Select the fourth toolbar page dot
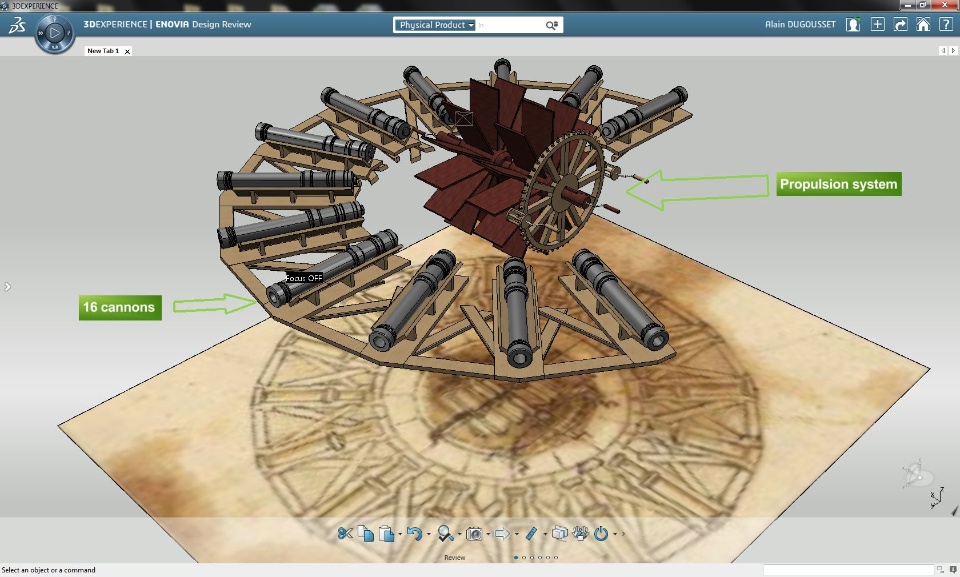The image size is (960, 577). (540, 557)
